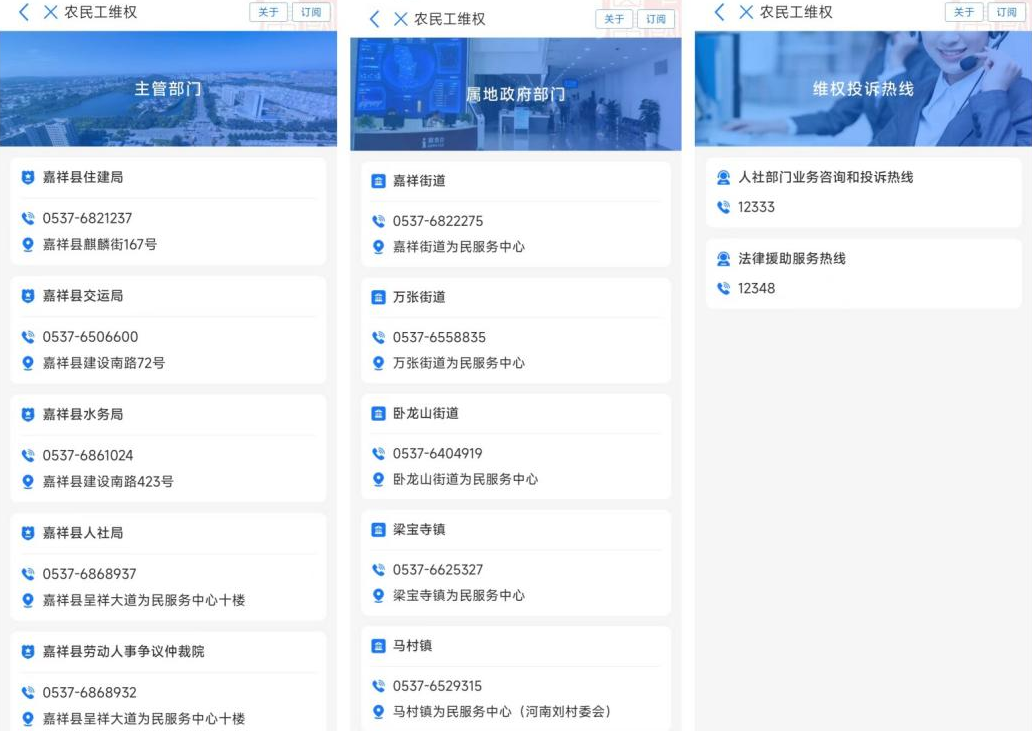This screenshot has height=731, width=1032.
Task: Click phone icon beside 0537-6529315
Action: 378,686
